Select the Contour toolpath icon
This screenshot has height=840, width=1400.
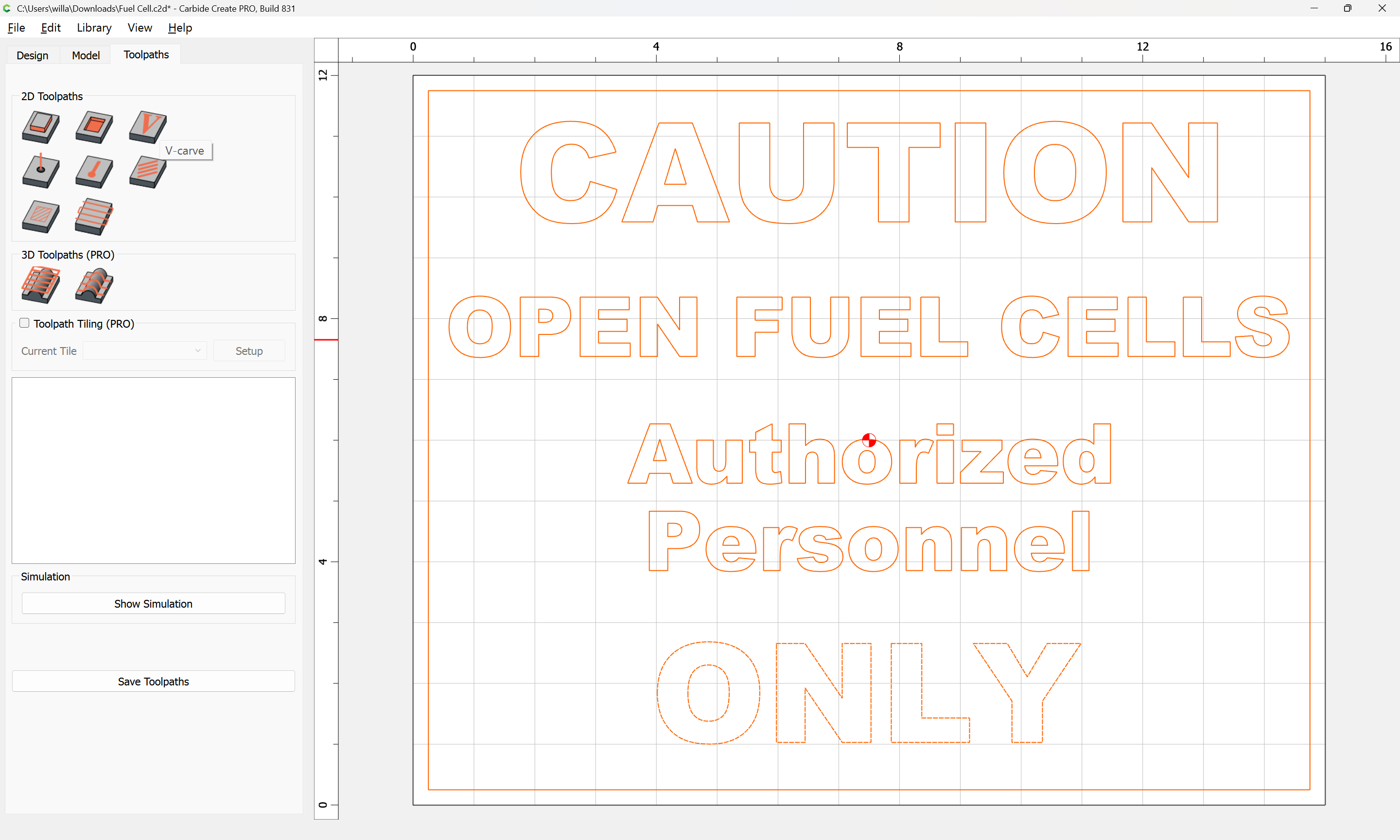point(40,126)
